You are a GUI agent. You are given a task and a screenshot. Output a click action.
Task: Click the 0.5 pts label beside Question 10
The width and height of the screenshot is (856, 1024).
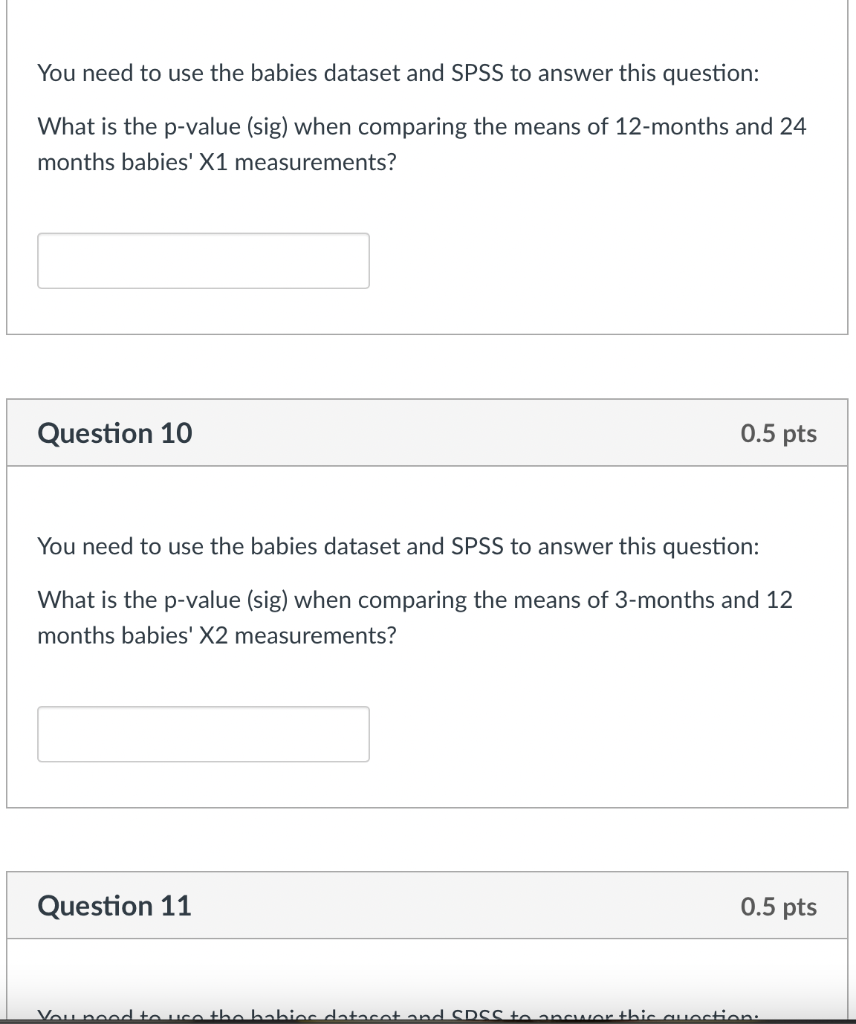pos(778,433)
